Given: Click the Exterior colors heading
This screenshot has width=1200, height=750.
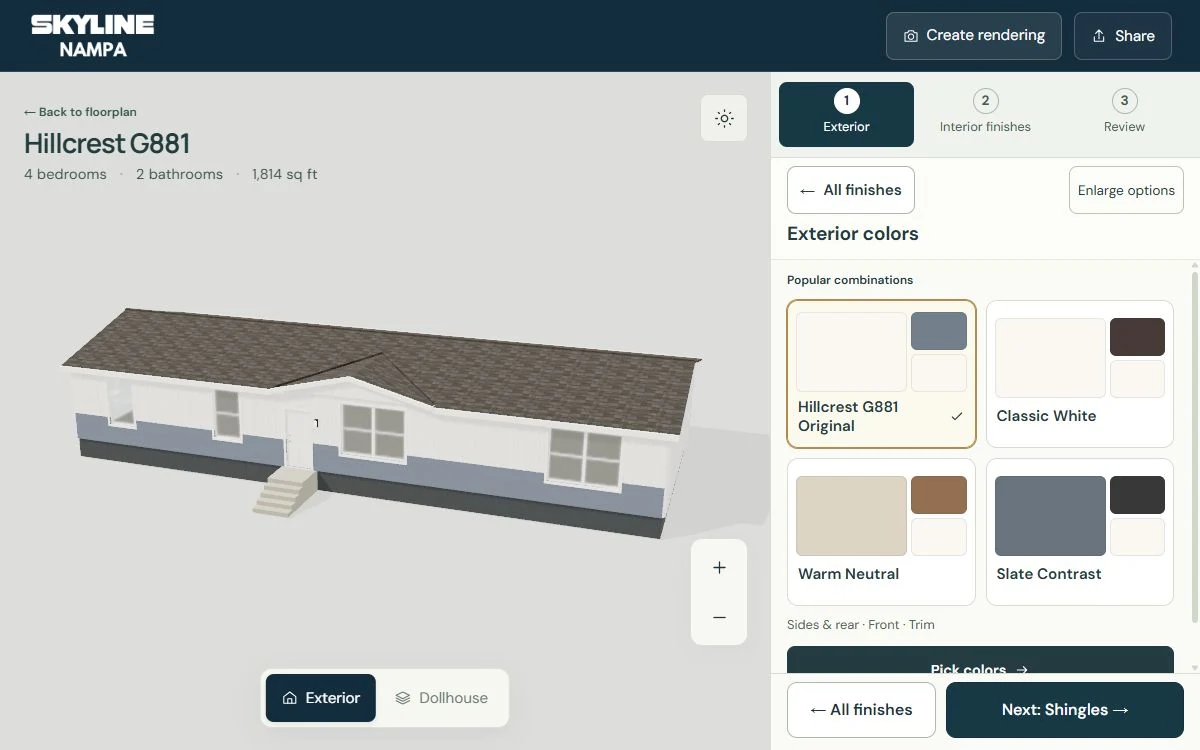Looking at the screenshot, I should tap(853, 234).
